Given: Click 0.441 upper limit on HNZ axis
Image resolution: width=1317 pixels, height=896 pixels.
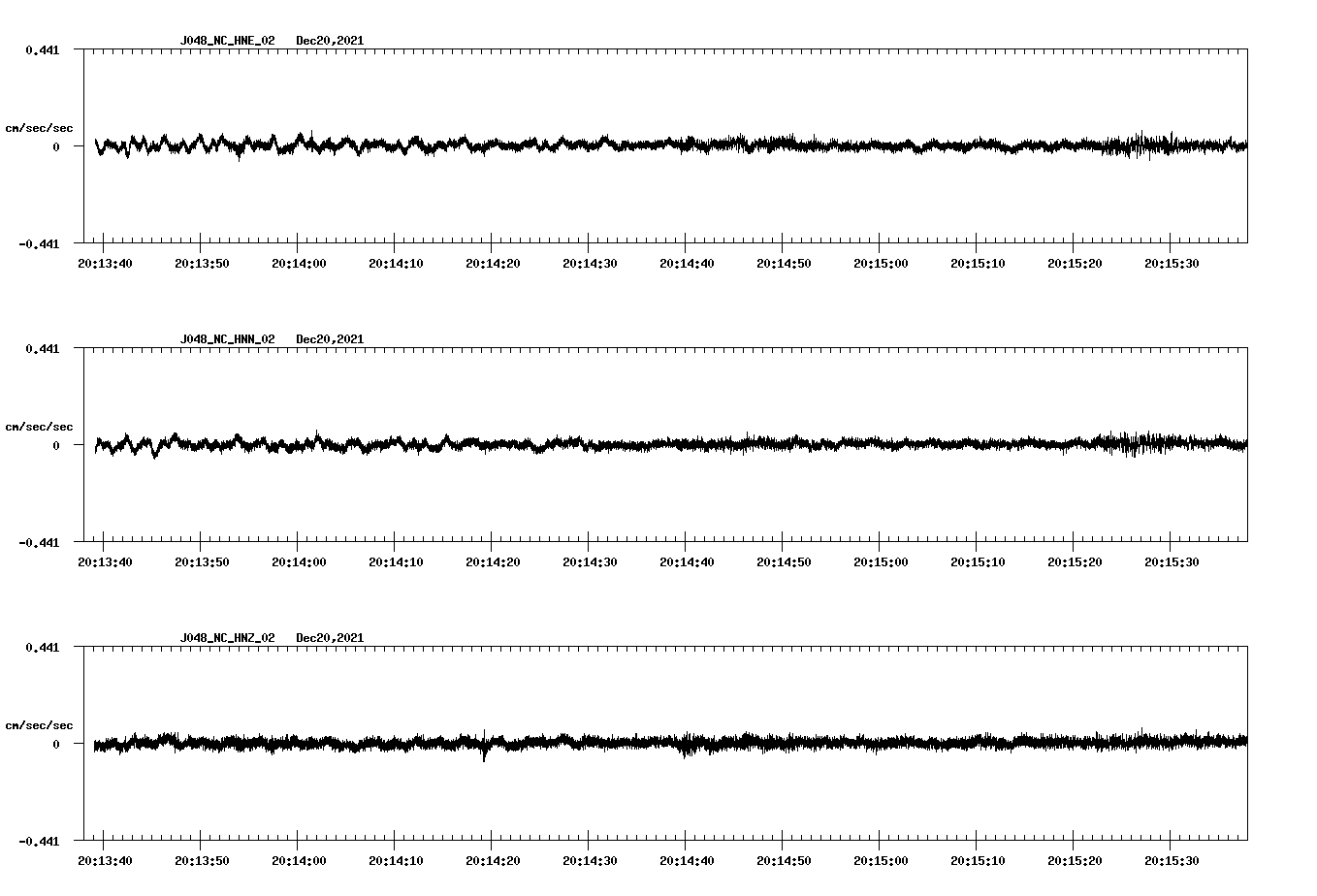Looking at the screenshot, I should (42, 647).
